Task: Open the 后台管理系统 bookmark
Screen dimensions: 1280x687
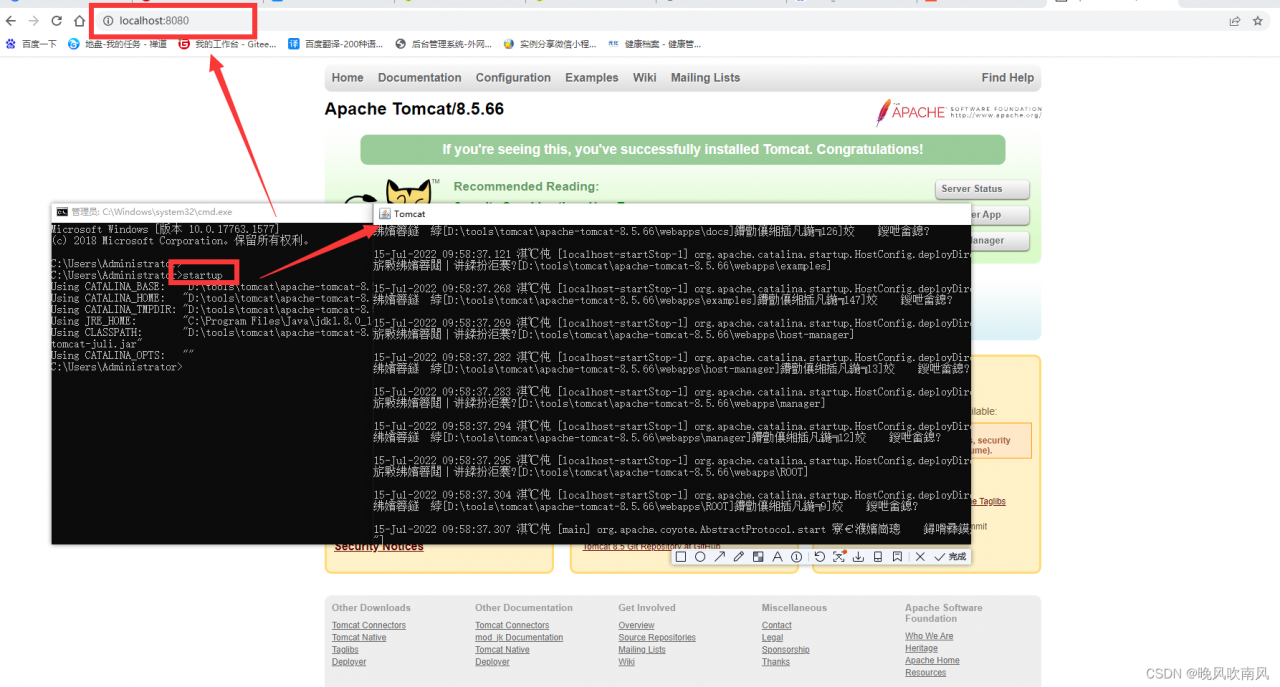Action: tap(444, 44)
